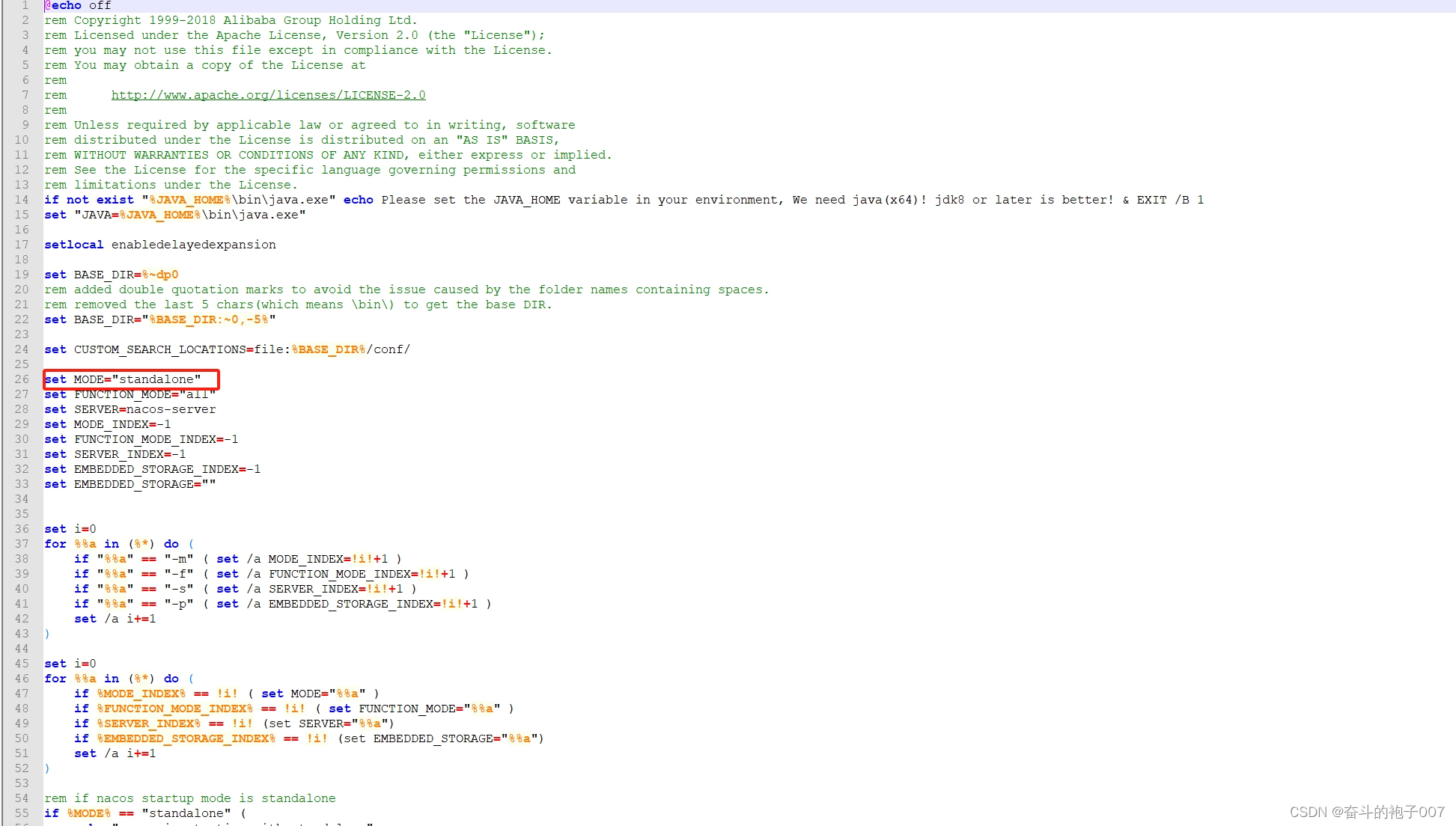Screen dimensions: 1456x826
Task: Click the 'set FUNCTION_MODE_INDEX=-1' line
Action: point(141,439)
